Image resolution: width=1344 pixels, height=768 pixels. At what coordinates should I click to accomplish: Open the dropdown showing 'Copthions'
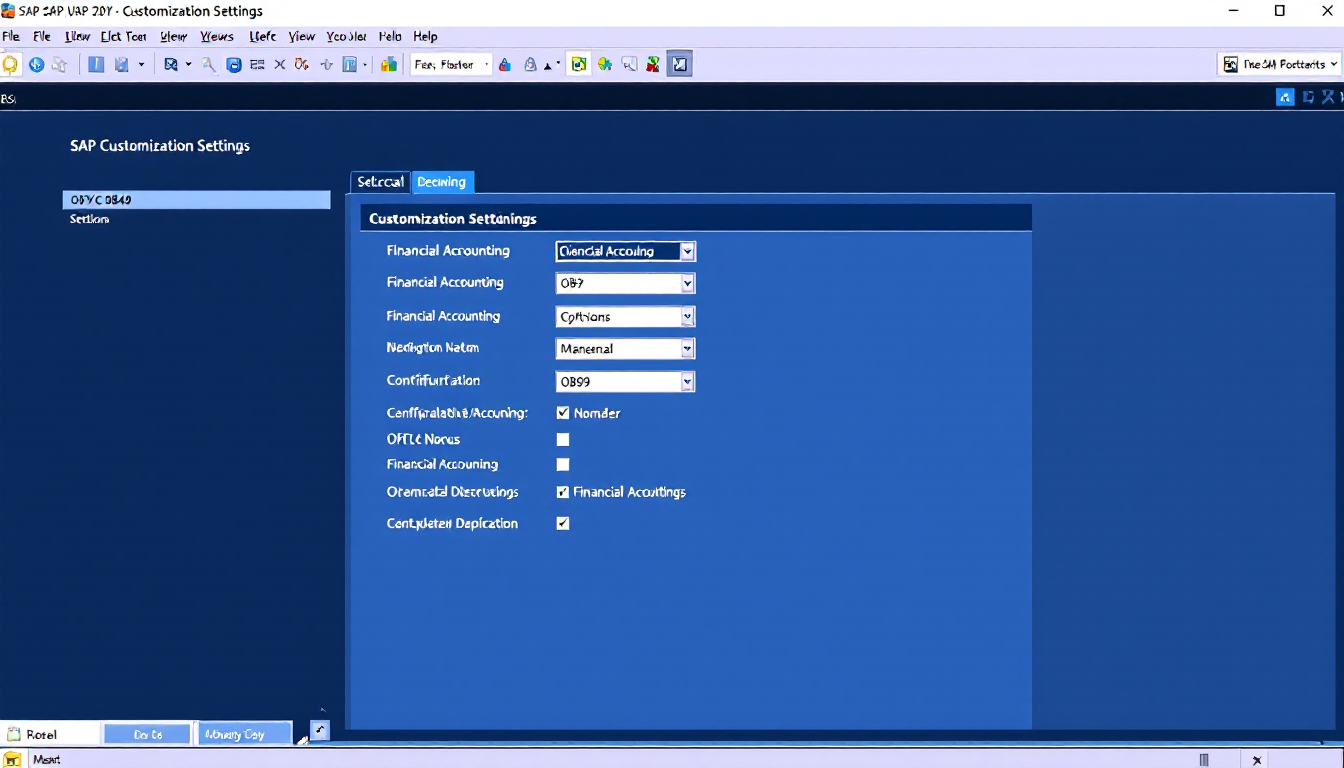coord(625,317)
